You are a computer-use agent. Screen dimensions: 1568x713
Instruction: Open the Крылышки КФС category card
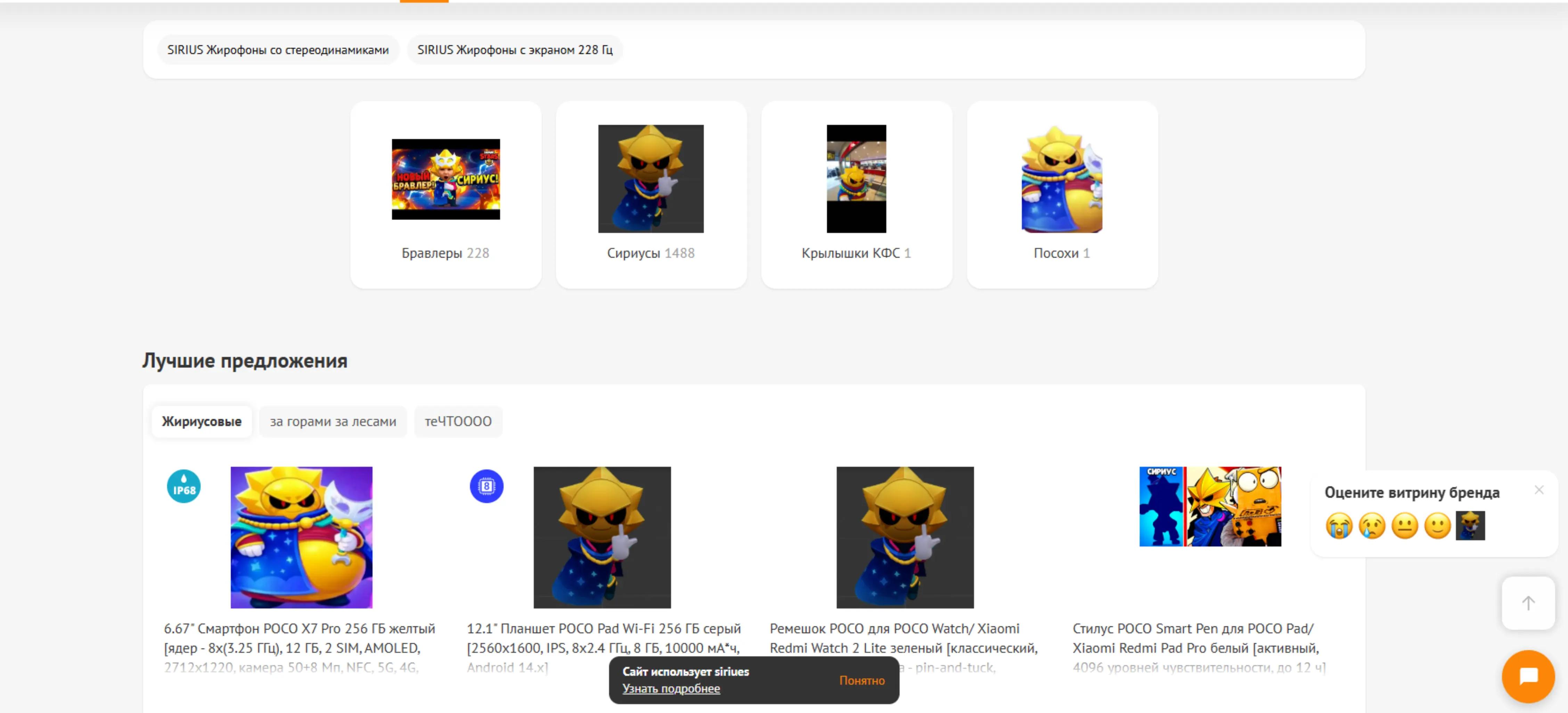tap(856, 195)
